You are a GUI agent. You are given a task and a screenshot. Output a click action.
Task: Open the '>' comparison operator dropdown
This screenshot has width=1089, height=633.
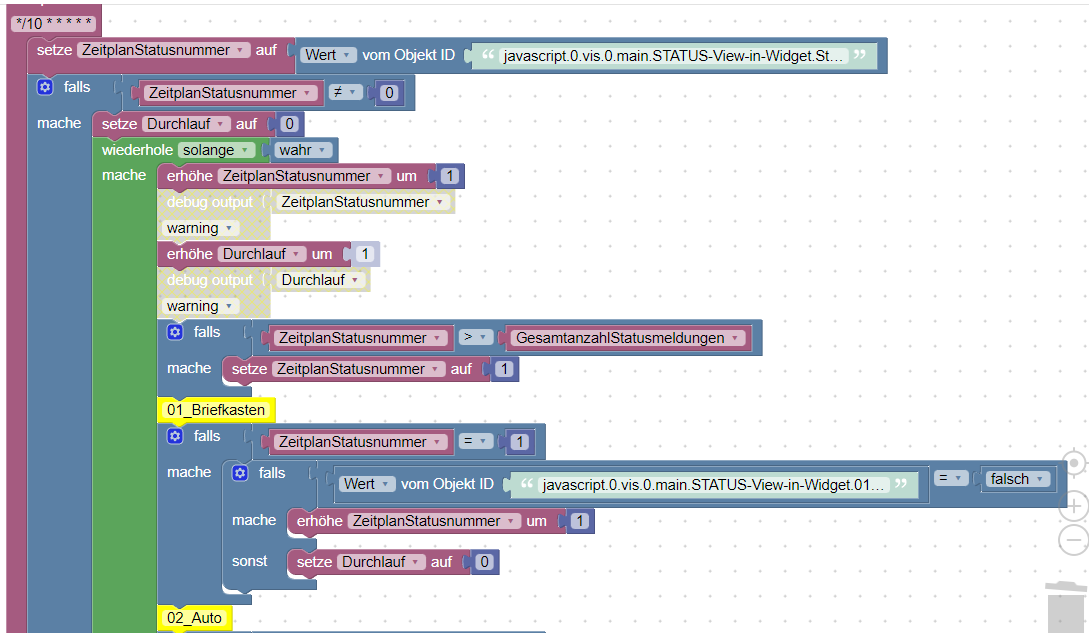(476, 337)
